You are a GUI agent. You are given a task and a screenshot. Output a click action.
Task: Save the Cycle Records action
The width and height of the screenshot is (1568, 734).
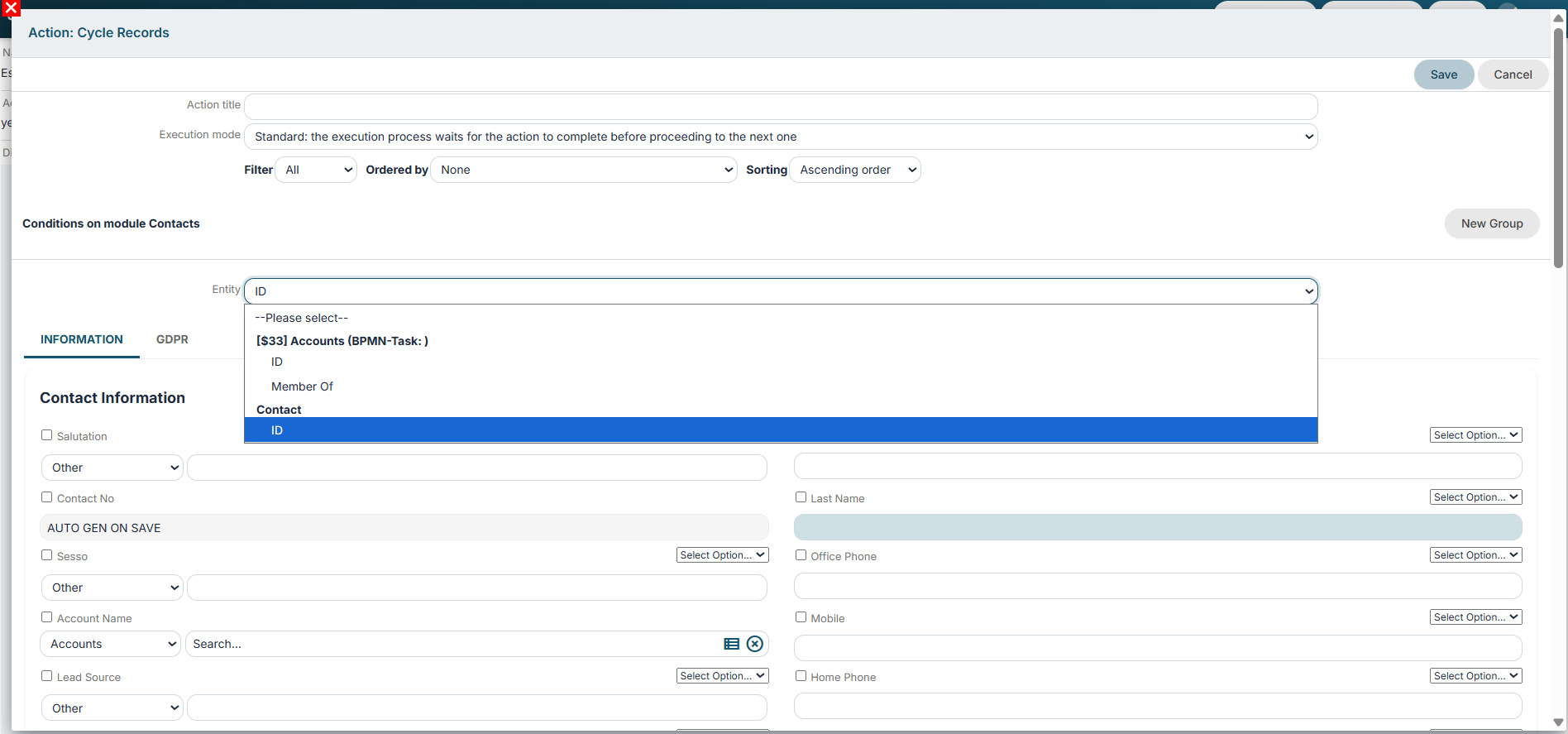tap(1444, 74)
